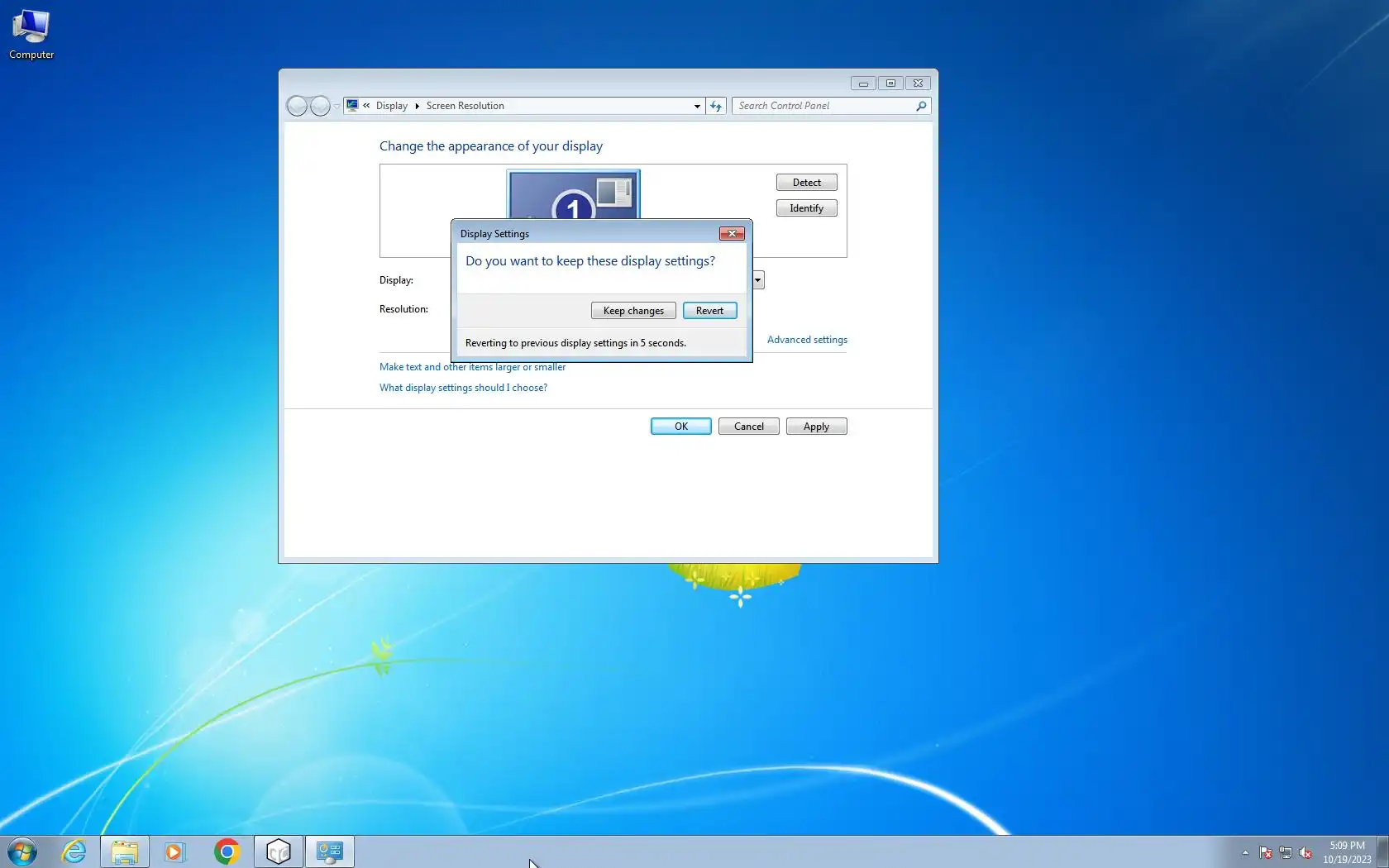This screenshot has width=1389, height=868.
Task: Click the Show desktop strip
Action: (1383, 851)
